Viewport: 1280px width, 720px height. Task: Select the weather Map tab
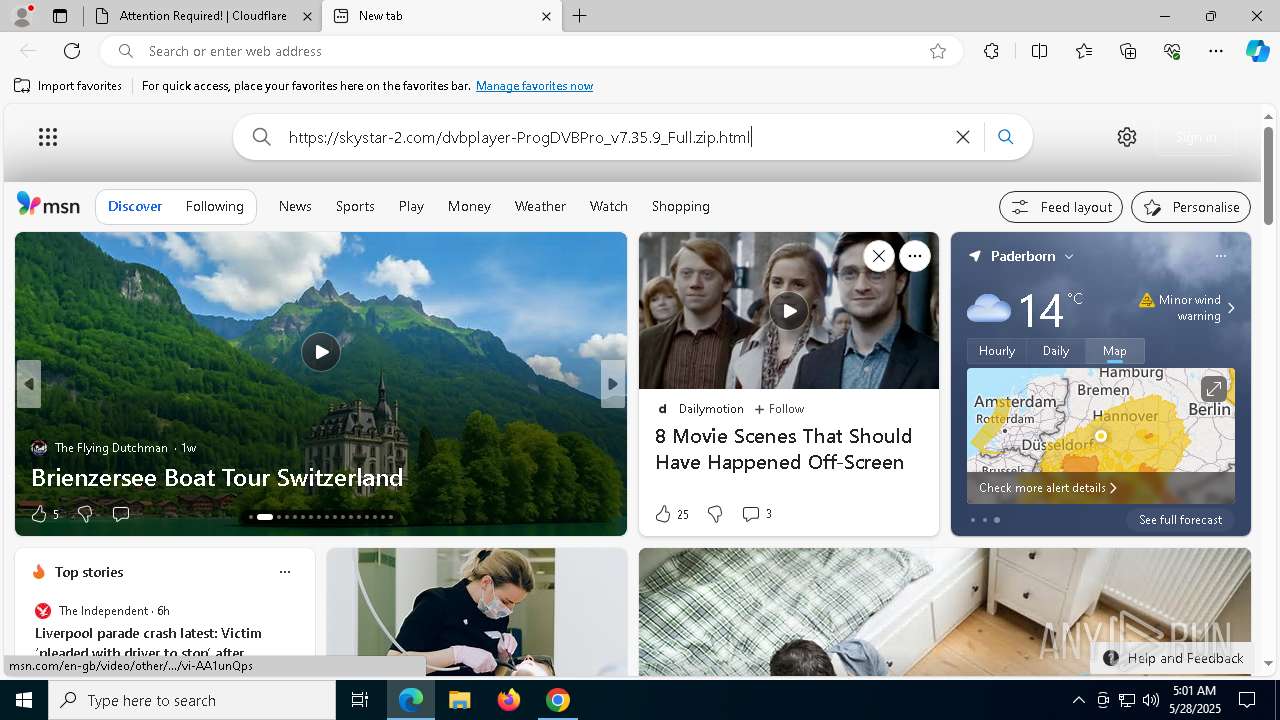[1115, 351]
